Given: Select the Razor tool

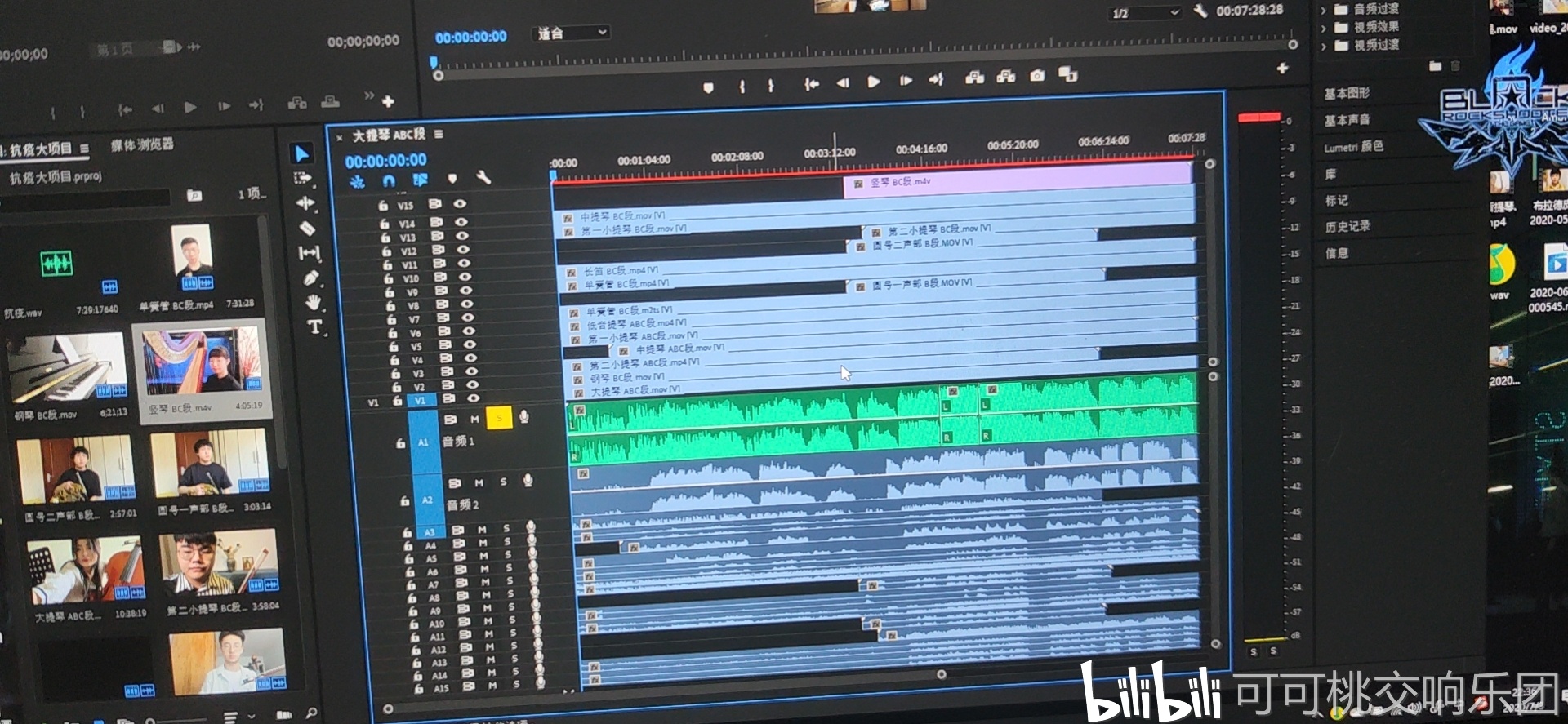Looking at the screenshot, I should click(308, 228).
